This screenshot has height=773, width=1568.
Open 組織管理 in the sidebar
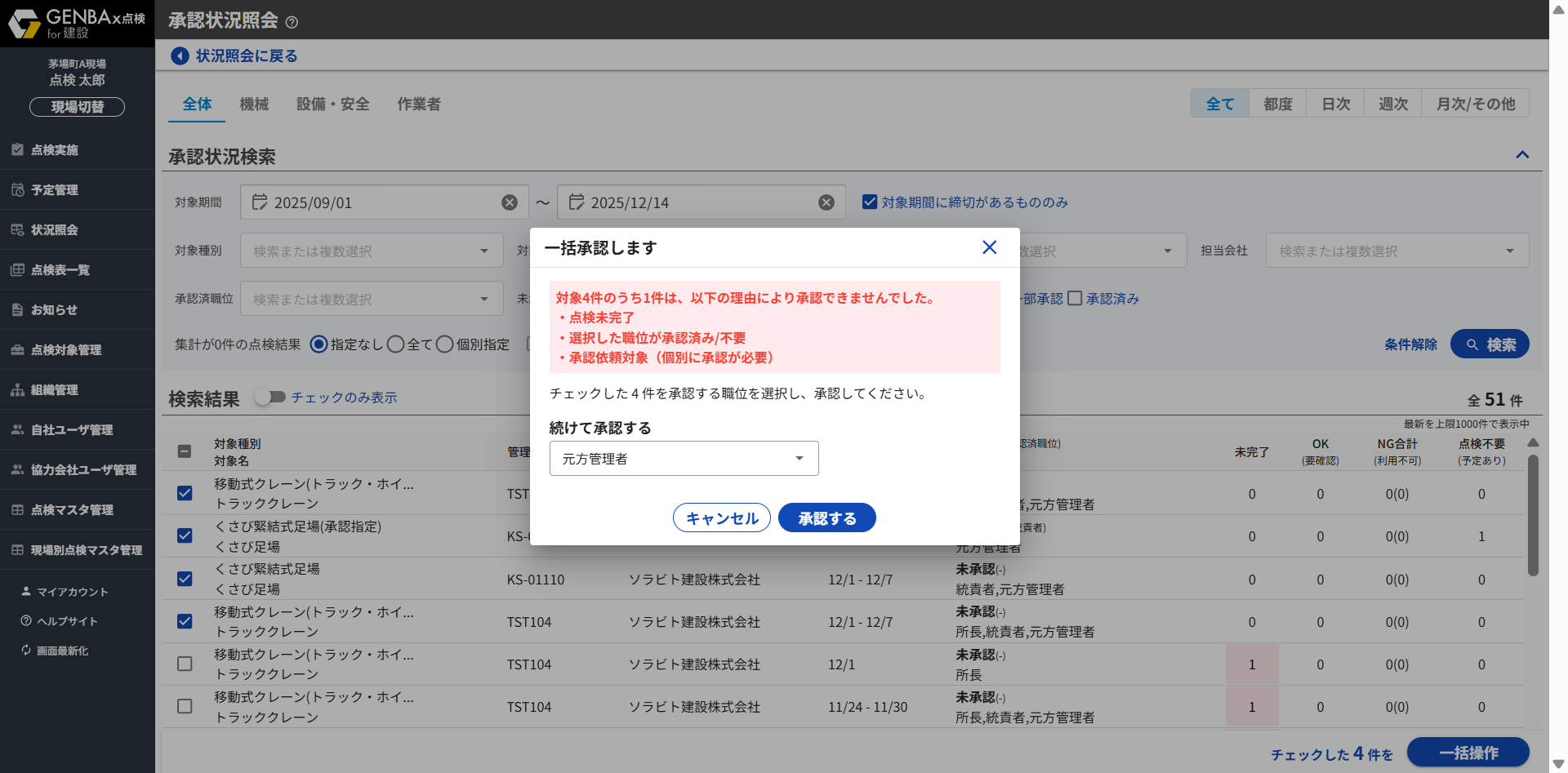click(x=55, y=390)
